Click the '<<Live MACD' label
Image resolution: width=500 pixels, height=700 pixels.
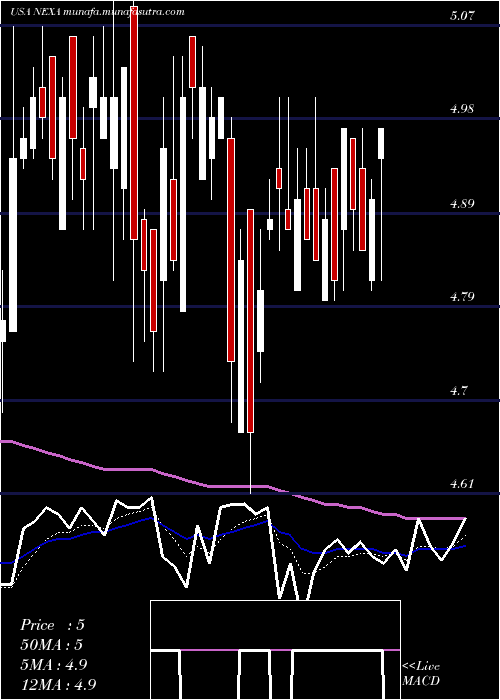point(421,673)
